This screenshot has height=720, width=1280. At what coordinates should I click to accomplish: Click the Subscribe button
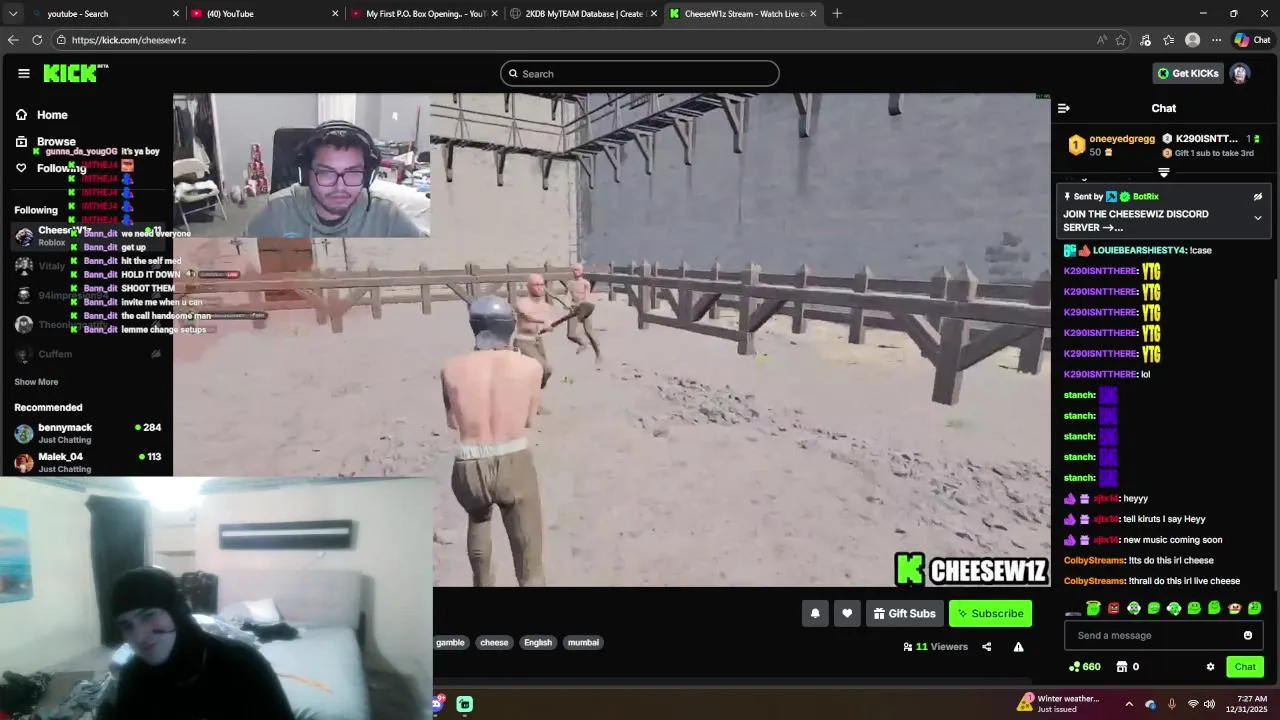990,614
